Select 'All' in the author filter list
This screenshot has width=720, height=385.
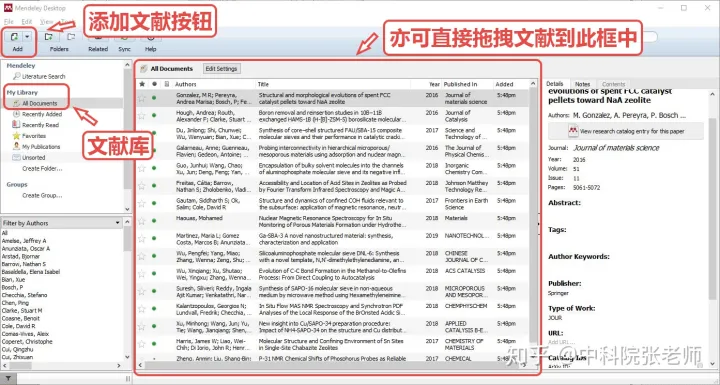point(5,233)
